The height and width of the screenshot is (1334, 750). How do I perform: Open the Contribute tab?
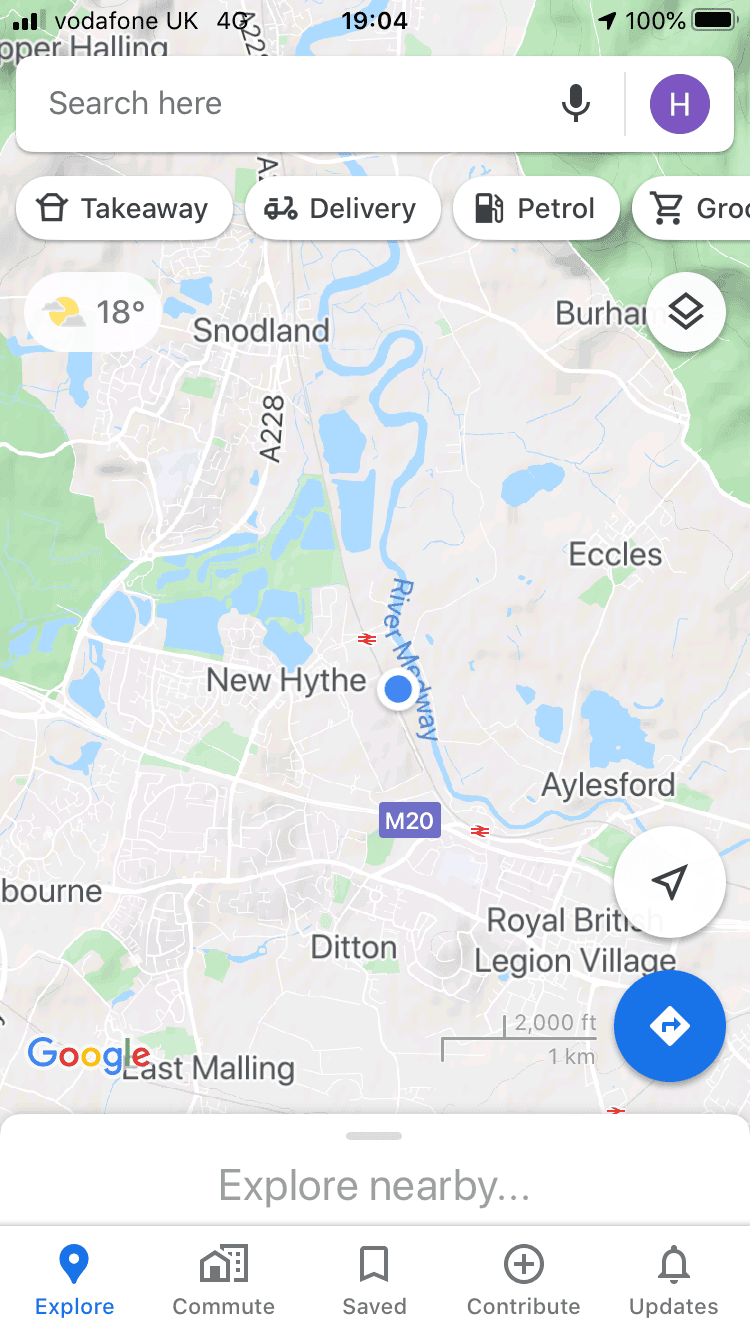pyautogui.click(x=524, y=1280)
